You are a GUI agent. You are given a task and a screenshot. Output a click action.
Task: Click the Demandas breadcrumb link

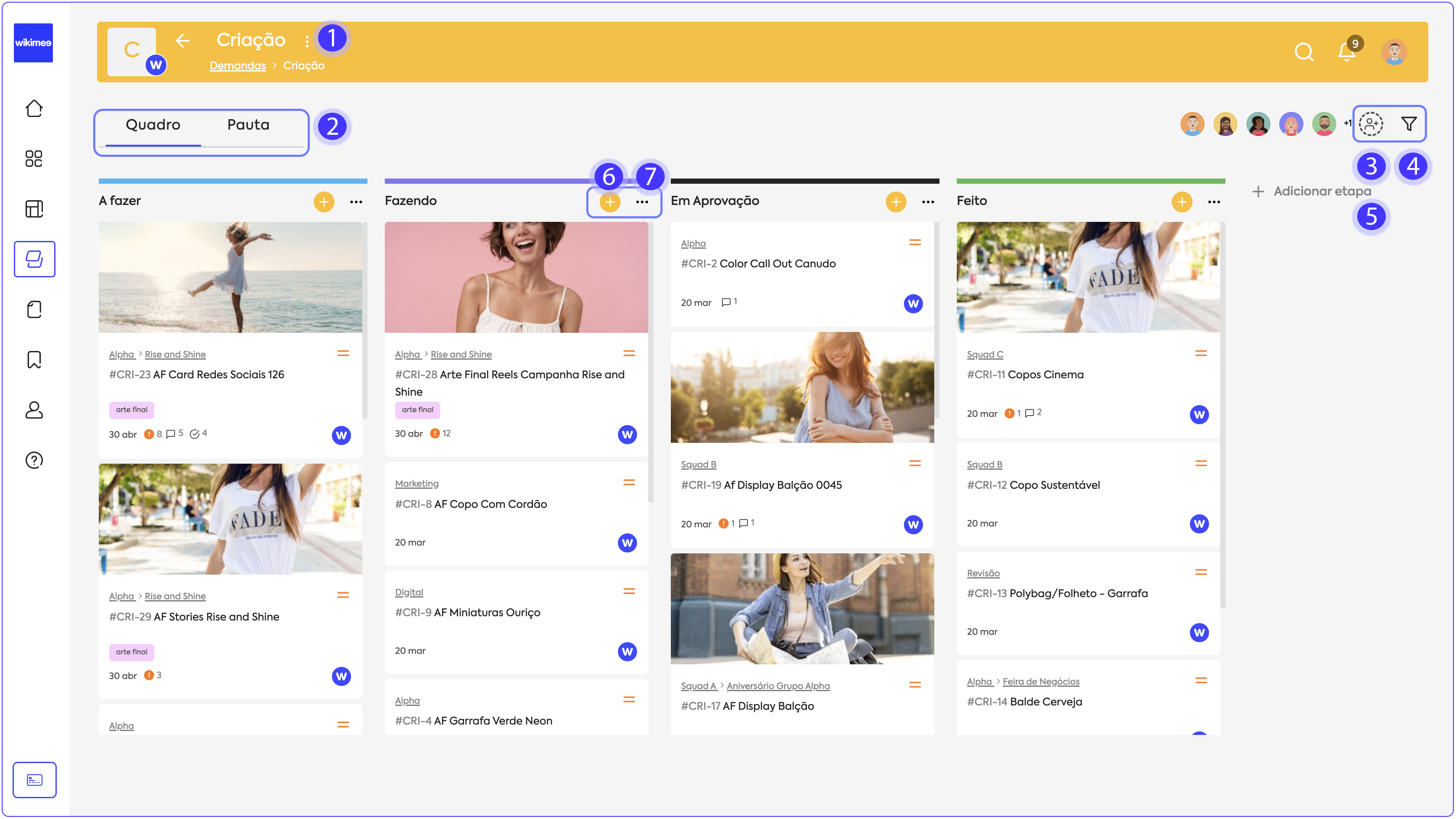(x=237, y=65)
